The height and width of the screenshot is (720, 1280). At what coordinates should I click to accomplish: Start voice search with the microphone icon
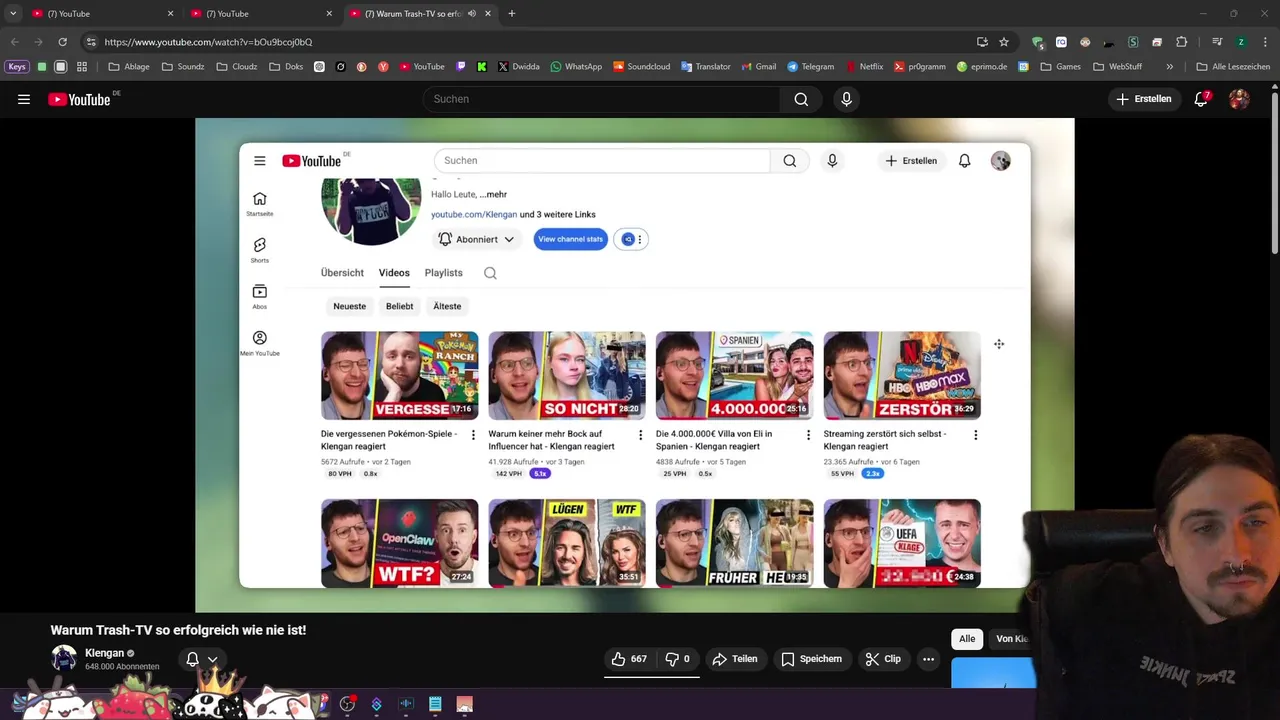[846, 99]
